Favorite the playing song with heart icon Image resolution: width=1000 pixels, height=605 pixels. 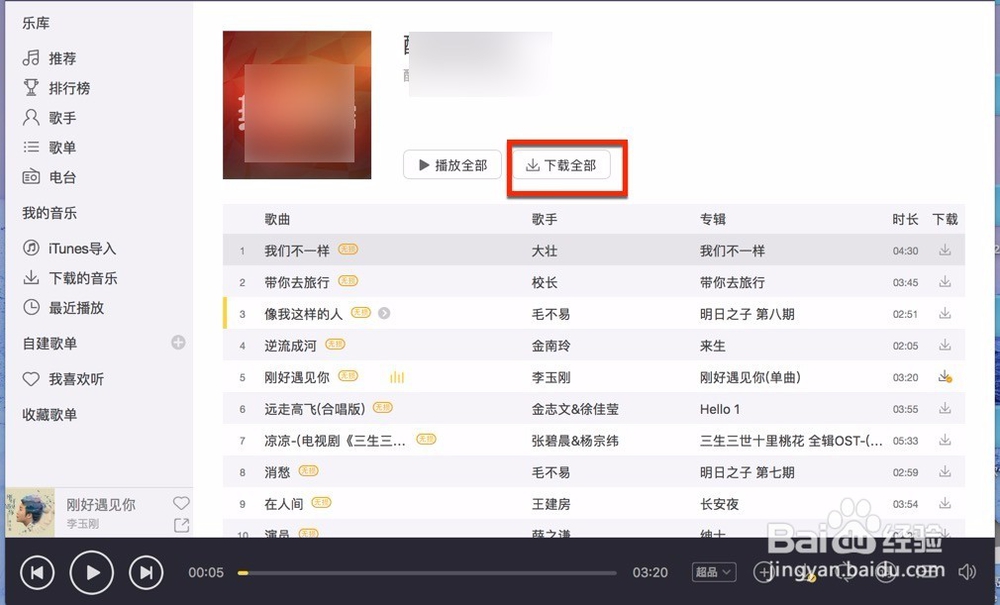click(181, 504)
